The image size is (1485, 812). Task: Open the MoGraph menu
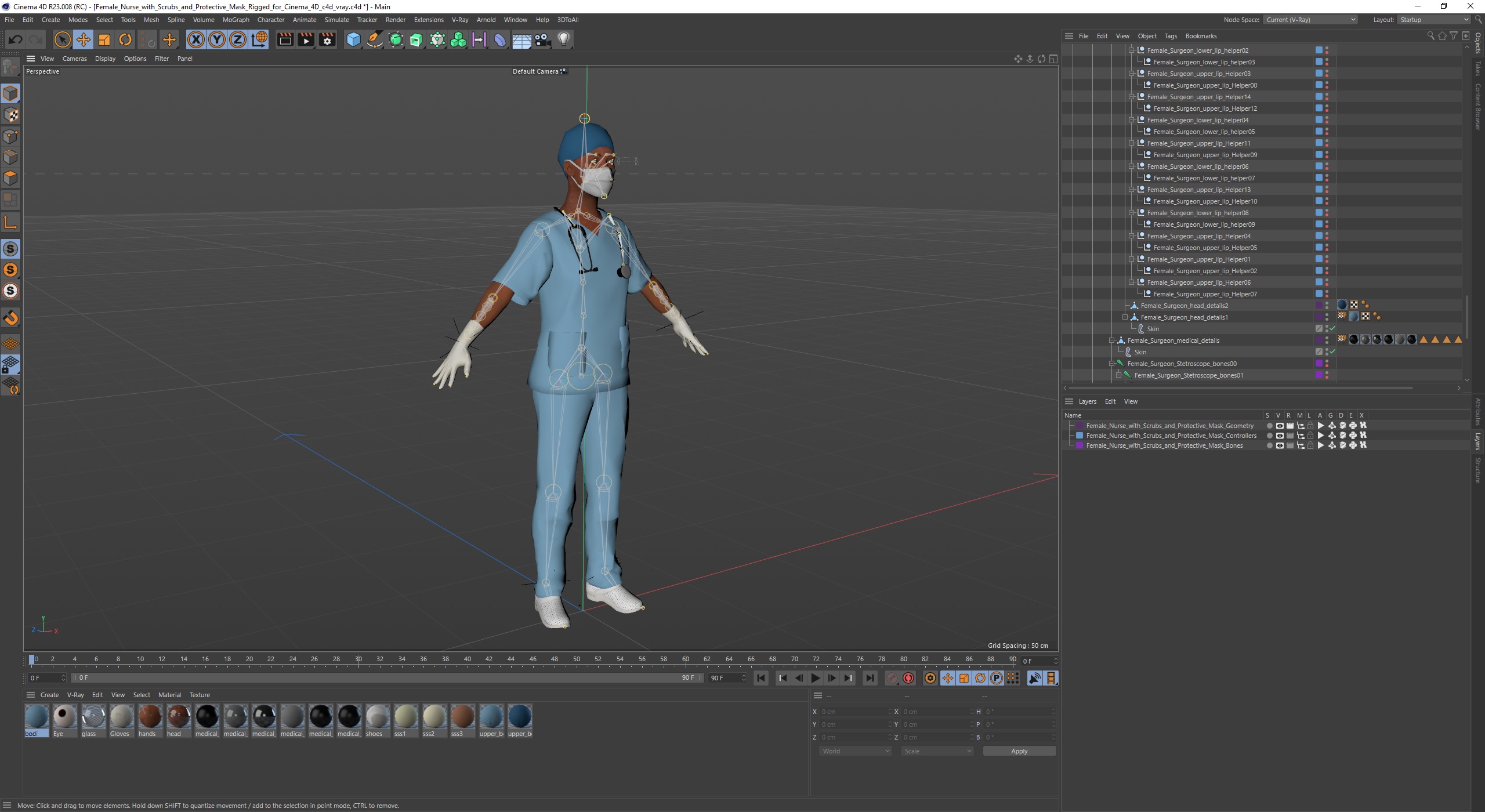pos(236,20)
